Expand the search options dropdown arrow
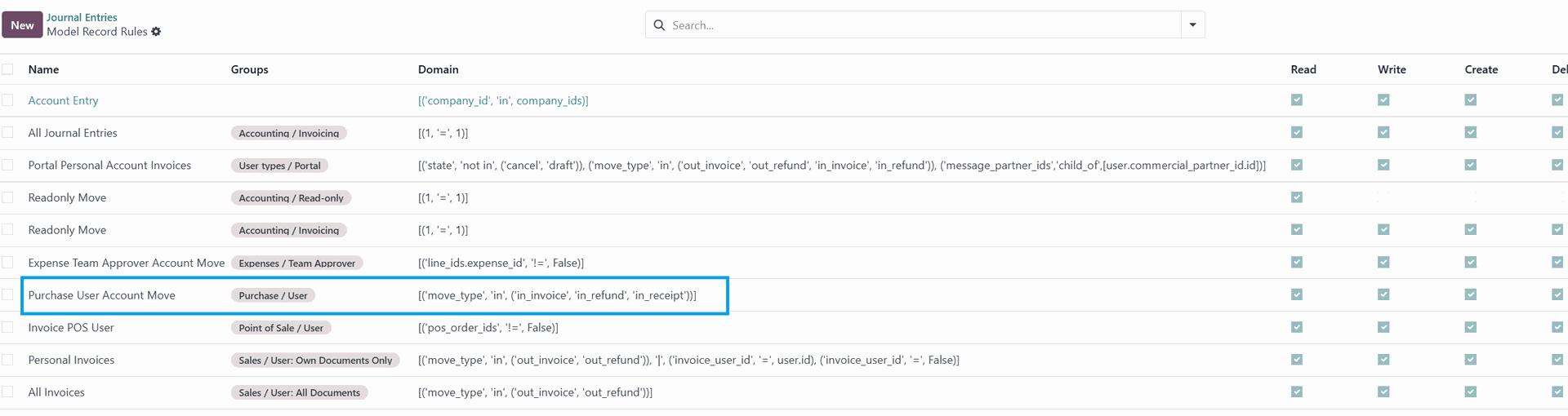Viewport: 1568px width, 416px height. pyautogui.click(x=1192, y=25)
